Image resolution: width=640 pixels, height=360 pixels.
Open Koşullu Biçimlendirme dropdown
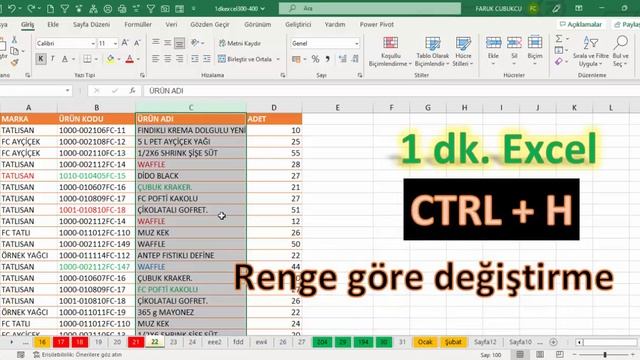pyautogui.click(x=390, y=51)
